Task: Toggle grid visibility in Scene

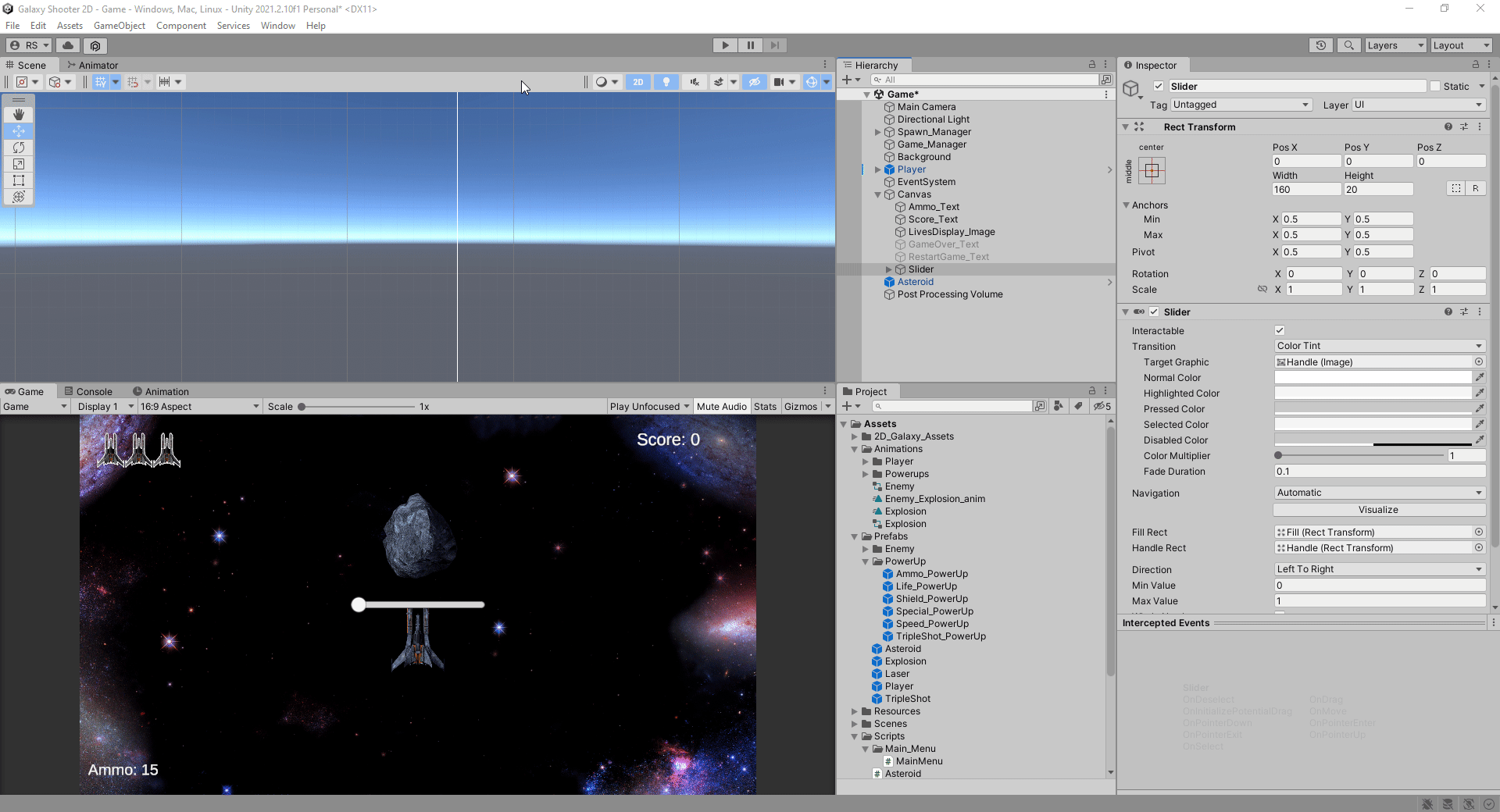Action: tap(100, 82)
